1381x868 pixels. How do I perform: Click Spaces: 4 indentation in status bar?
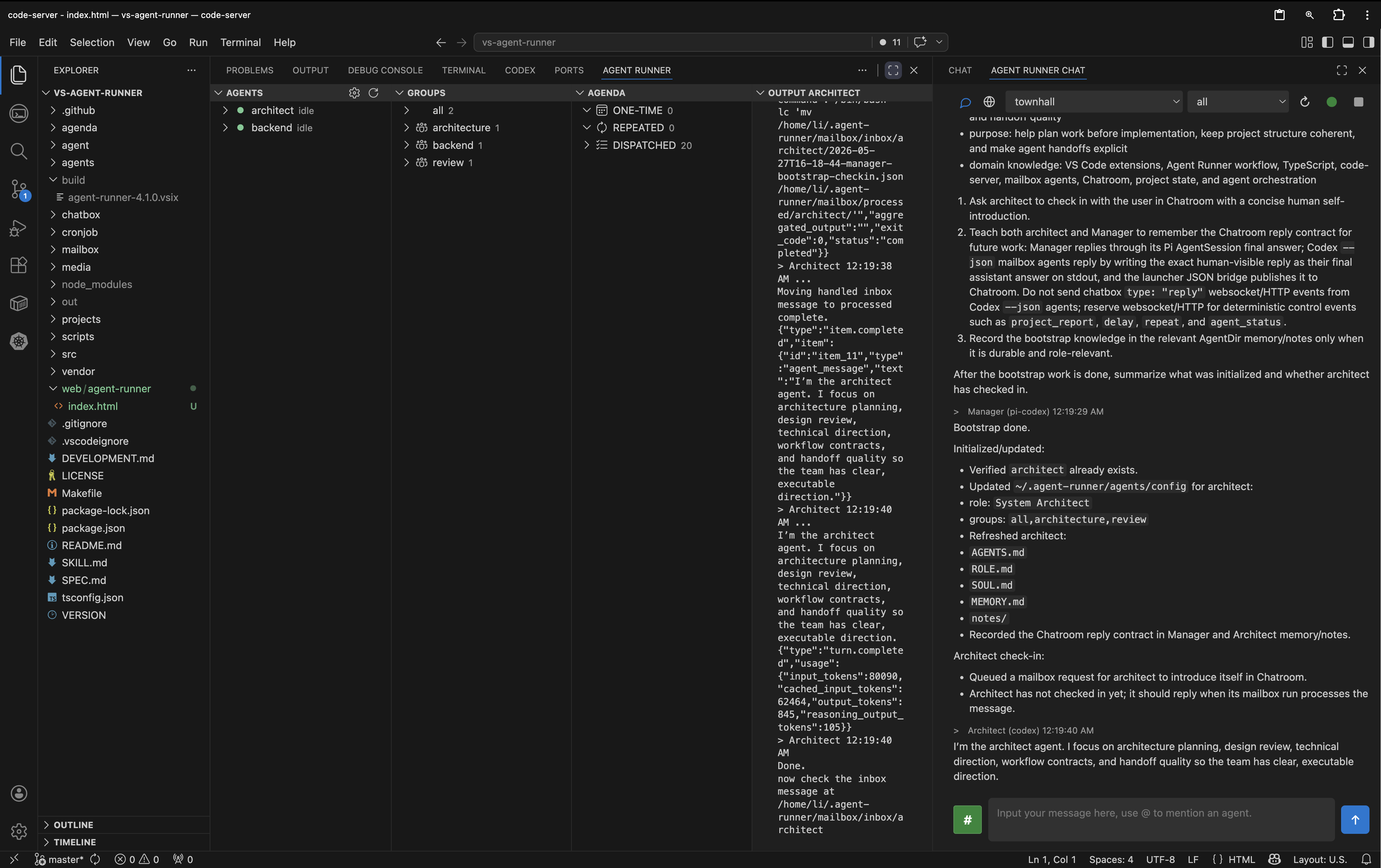click(x=1111, y=859)
